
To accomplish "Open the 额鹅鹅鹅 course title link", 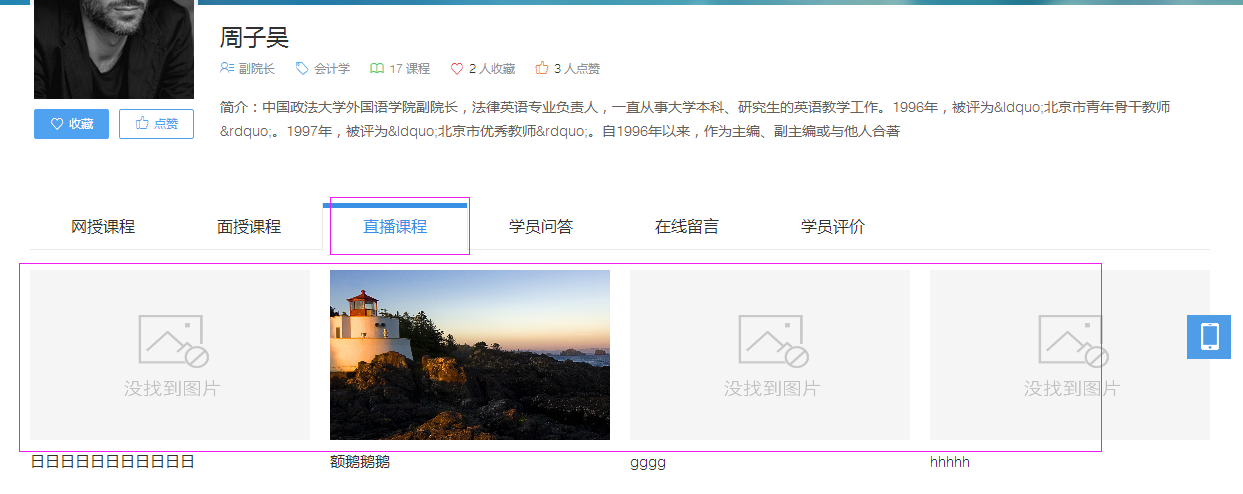I will (x=360, y=462).
